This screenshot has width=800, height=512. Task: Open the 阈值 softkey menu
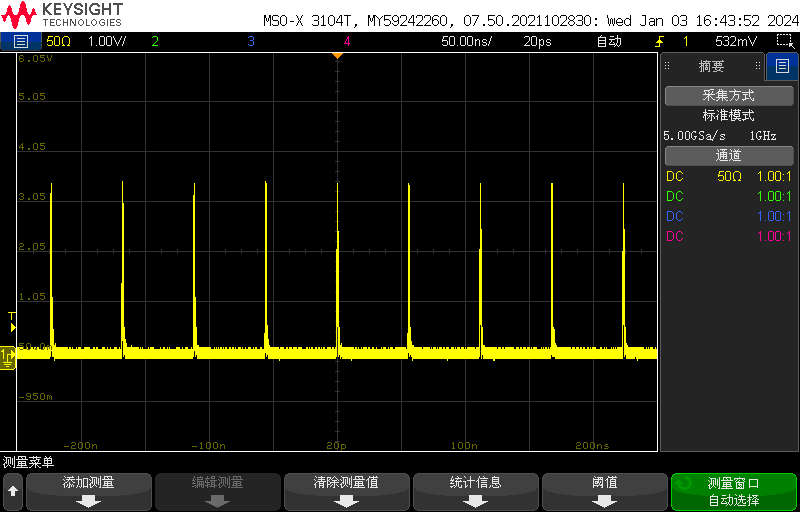604,491
